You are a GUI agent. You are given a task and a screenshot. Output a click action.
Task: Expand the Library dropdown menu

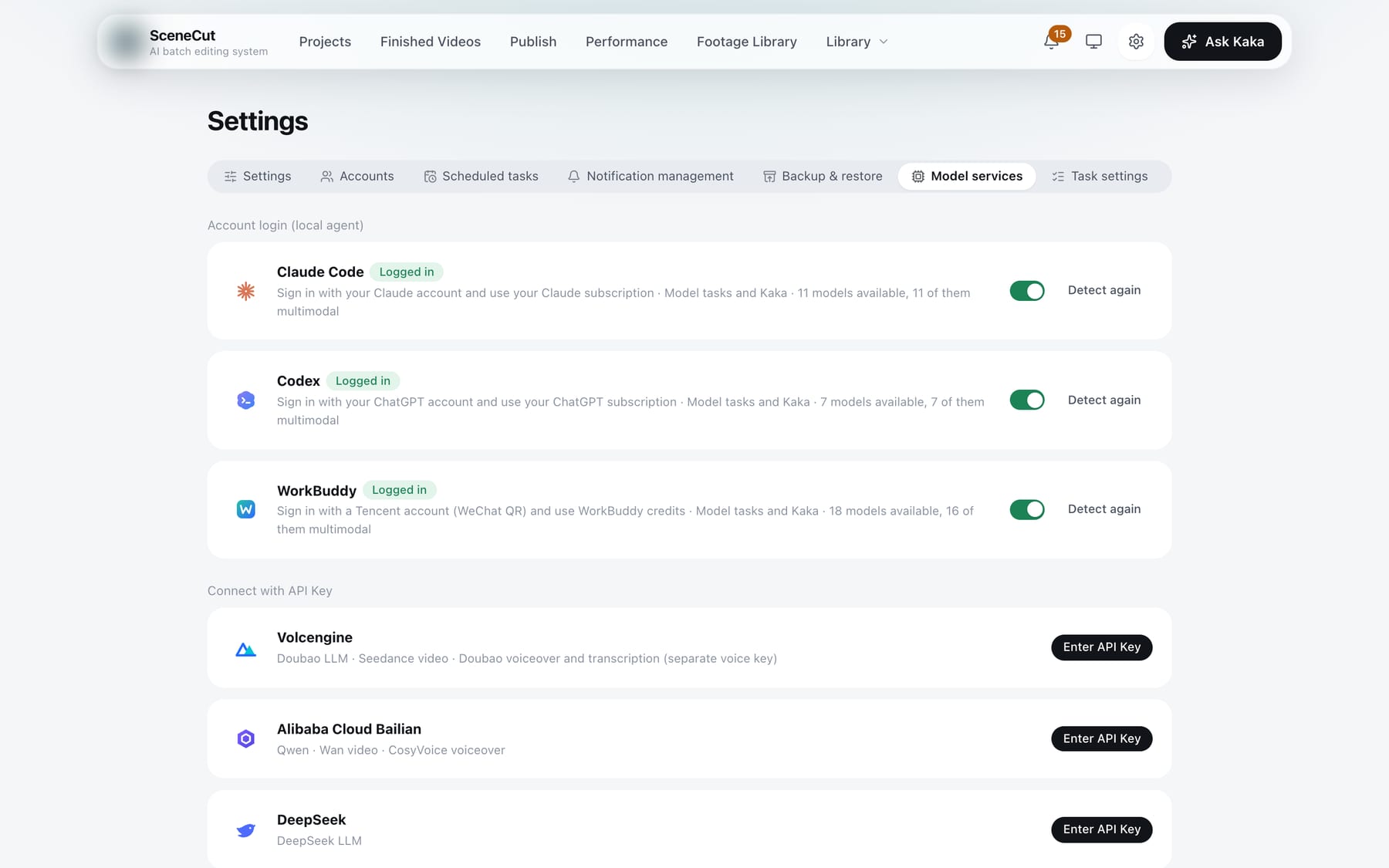857,42
